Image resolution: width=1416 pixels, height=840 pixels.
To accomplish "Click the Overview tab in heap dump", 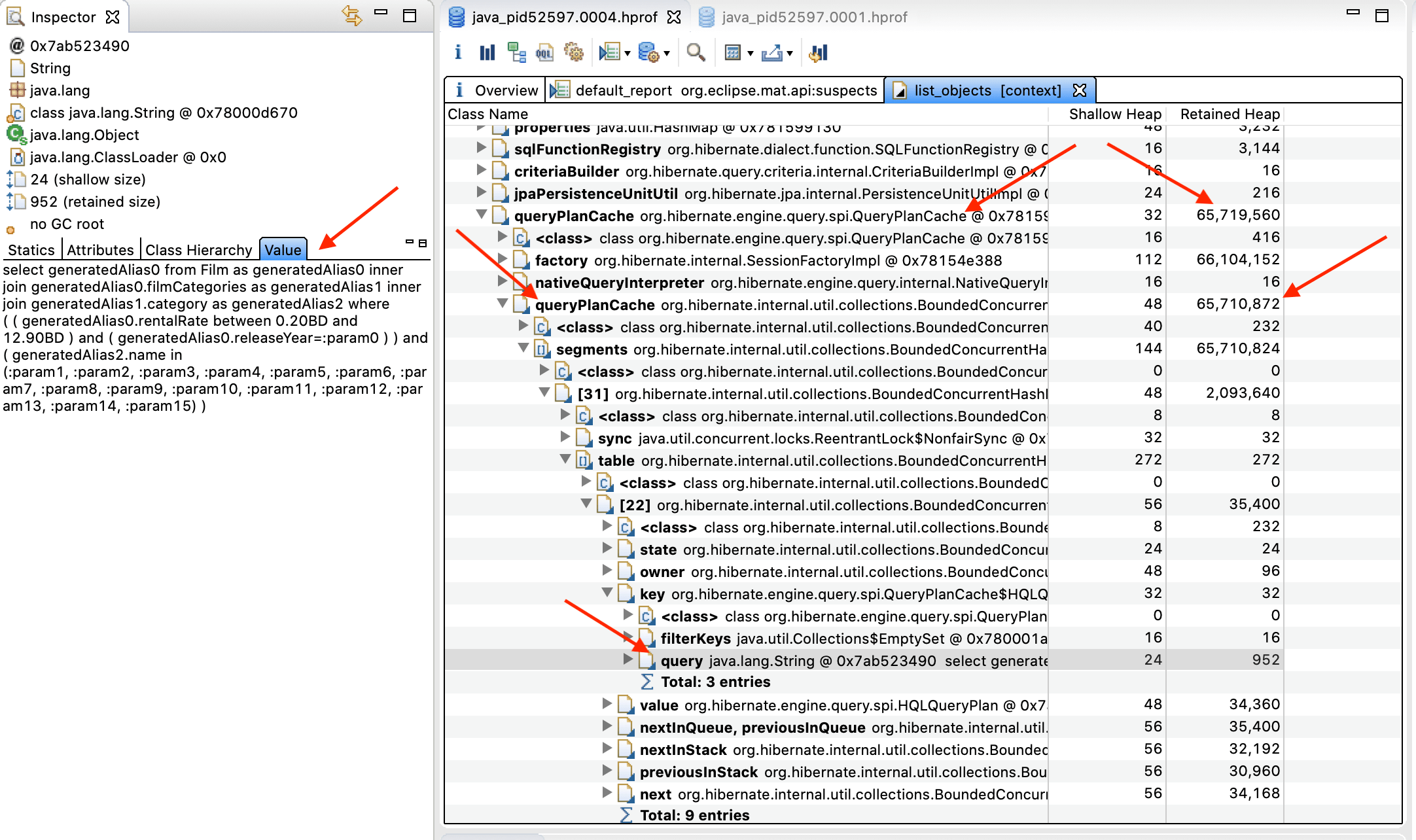I will point(500,91).
